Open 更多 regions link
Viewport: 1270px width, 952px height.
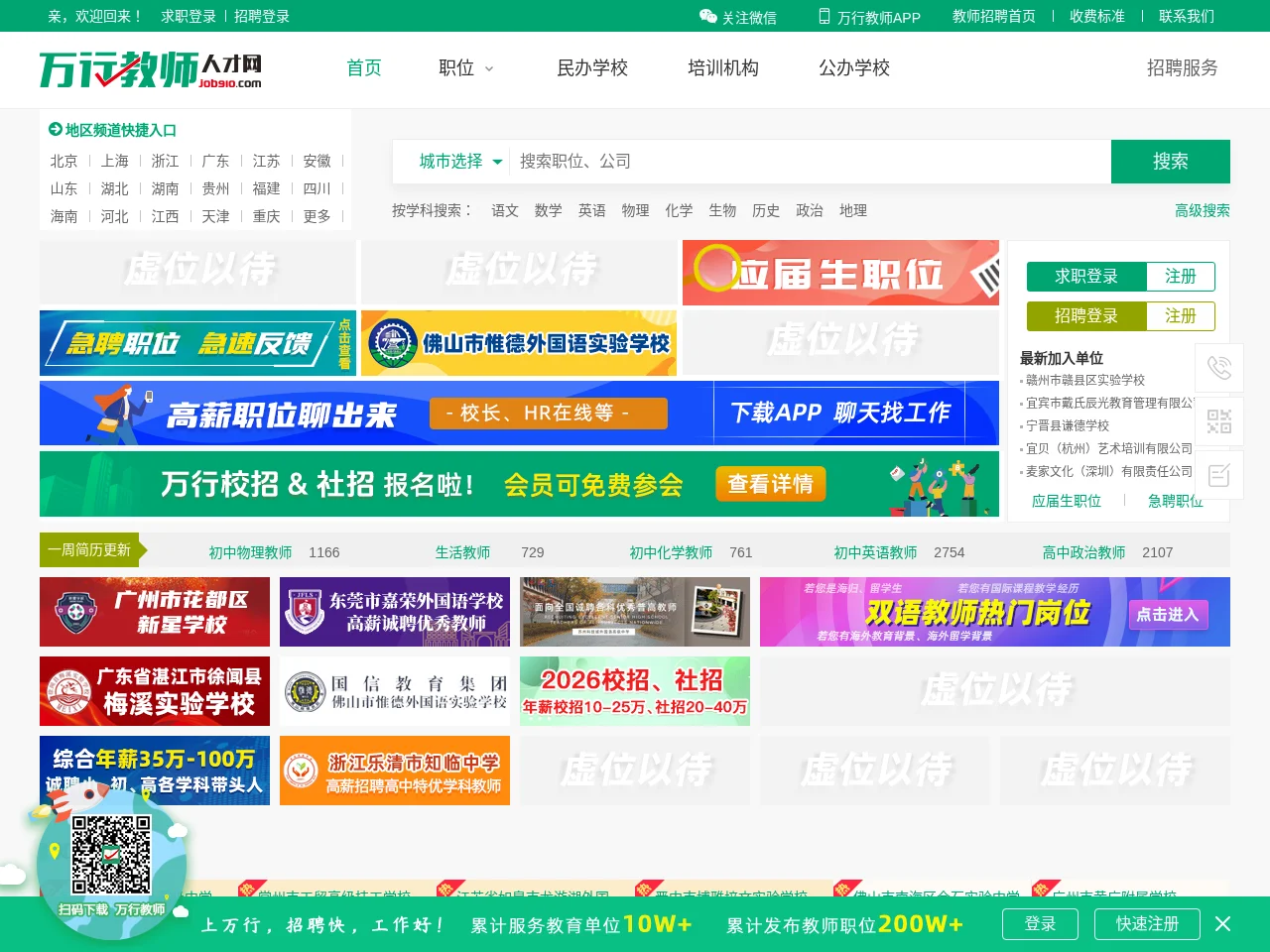(317, 216)
